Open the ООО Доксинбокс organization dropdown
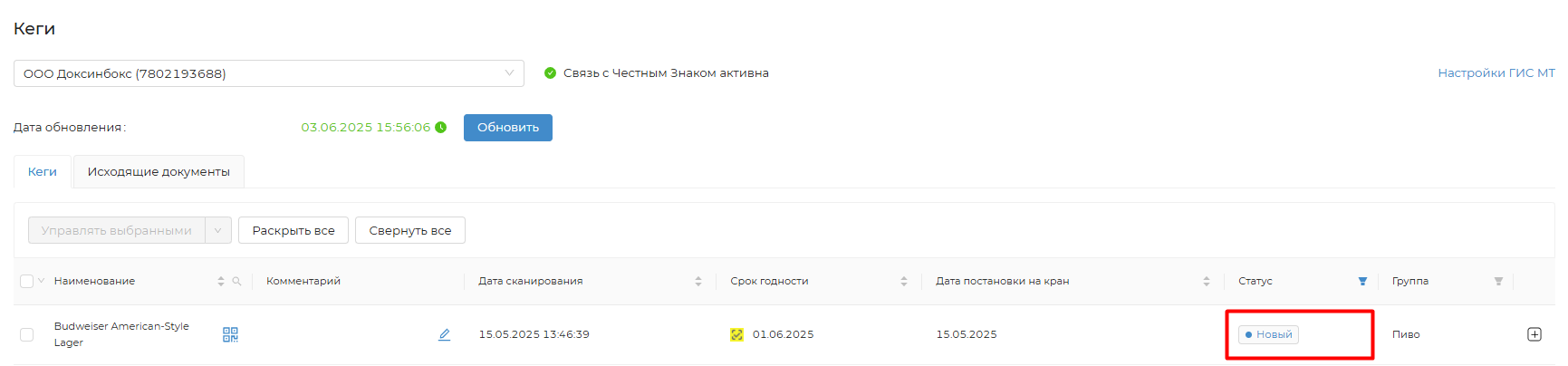The width and height of the screenshot is (1568, 366). coord(268,73)
